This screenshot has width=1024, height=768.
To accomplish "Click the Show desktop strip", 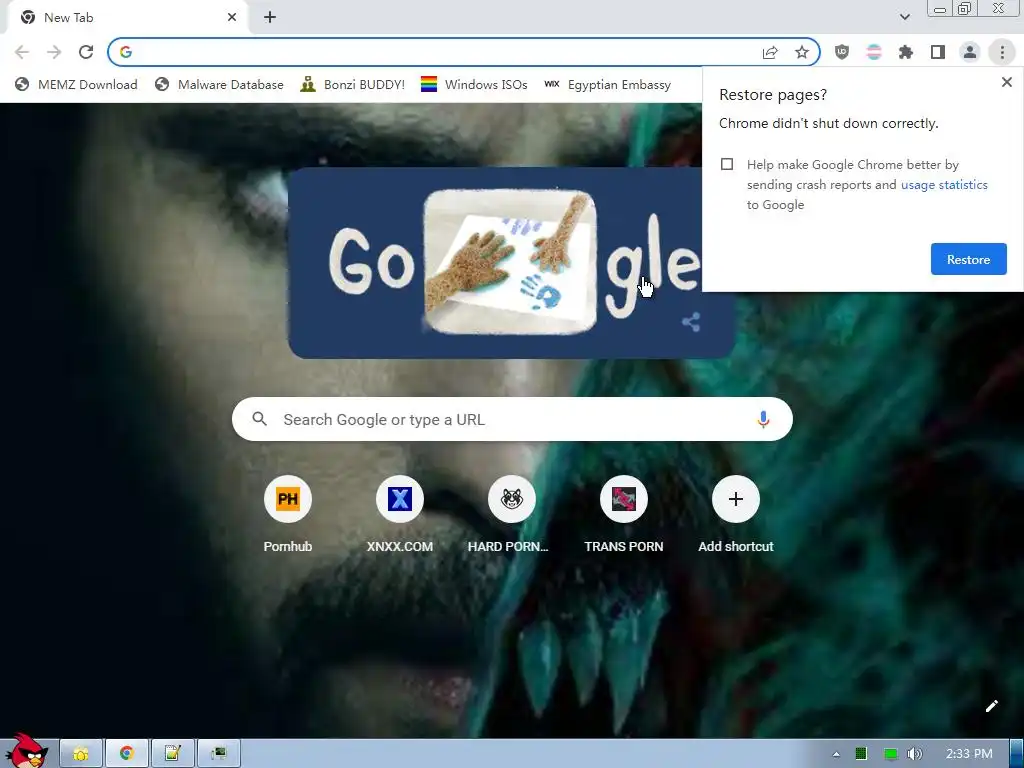I will [1017, 754].
